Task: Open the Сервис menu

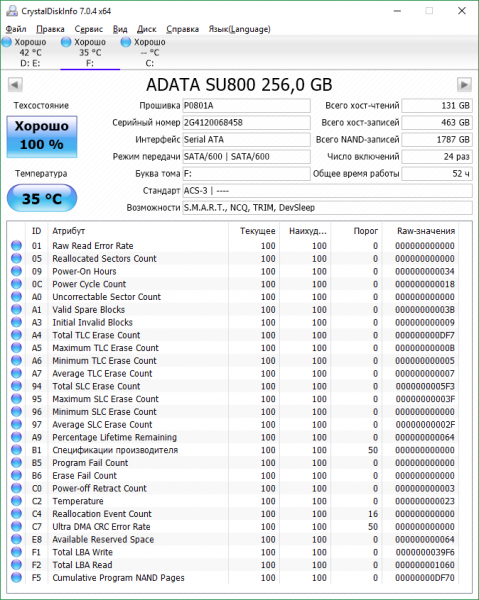Action: coord(88,29)
